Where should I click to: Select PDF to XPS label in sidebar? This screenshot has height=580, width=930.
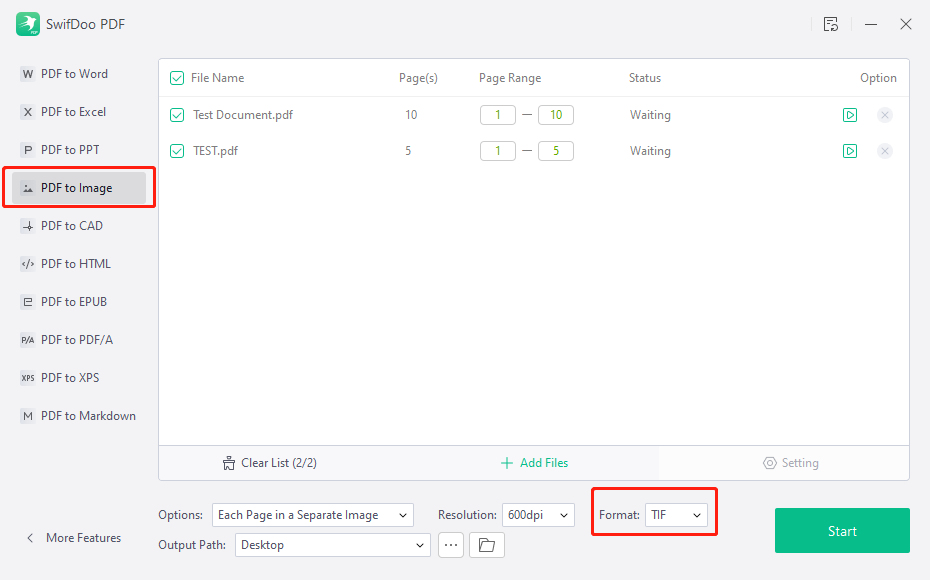pyautogui.click(x=70, y=378)
